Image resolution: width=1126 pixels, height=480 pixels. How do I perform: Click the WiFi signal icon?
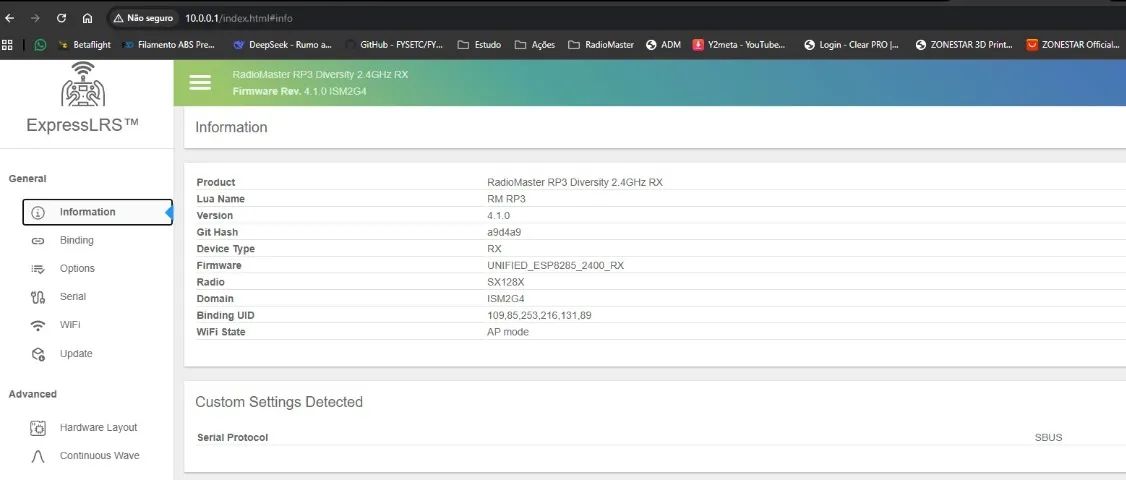click(x=38, y=326)
